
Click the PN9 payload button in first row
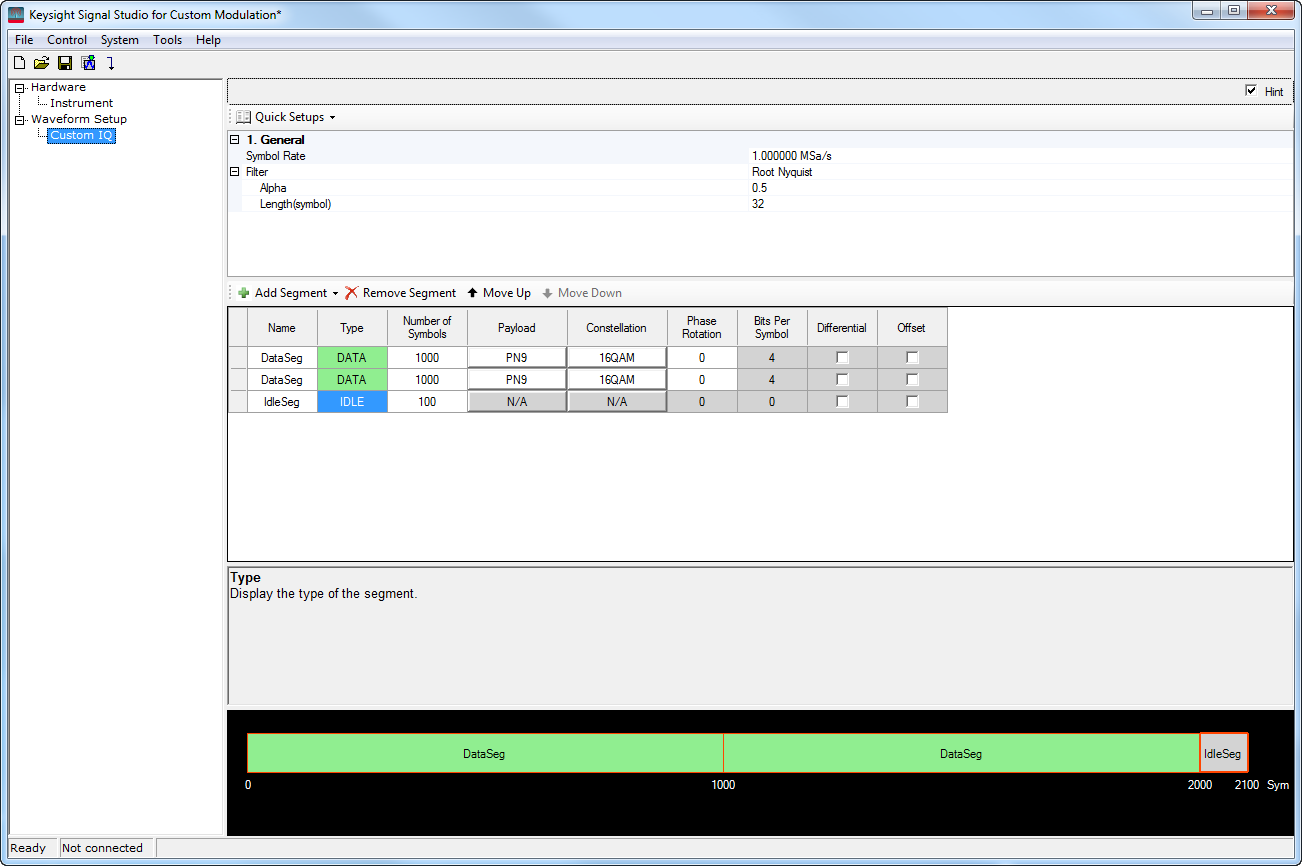click(517, 357)
